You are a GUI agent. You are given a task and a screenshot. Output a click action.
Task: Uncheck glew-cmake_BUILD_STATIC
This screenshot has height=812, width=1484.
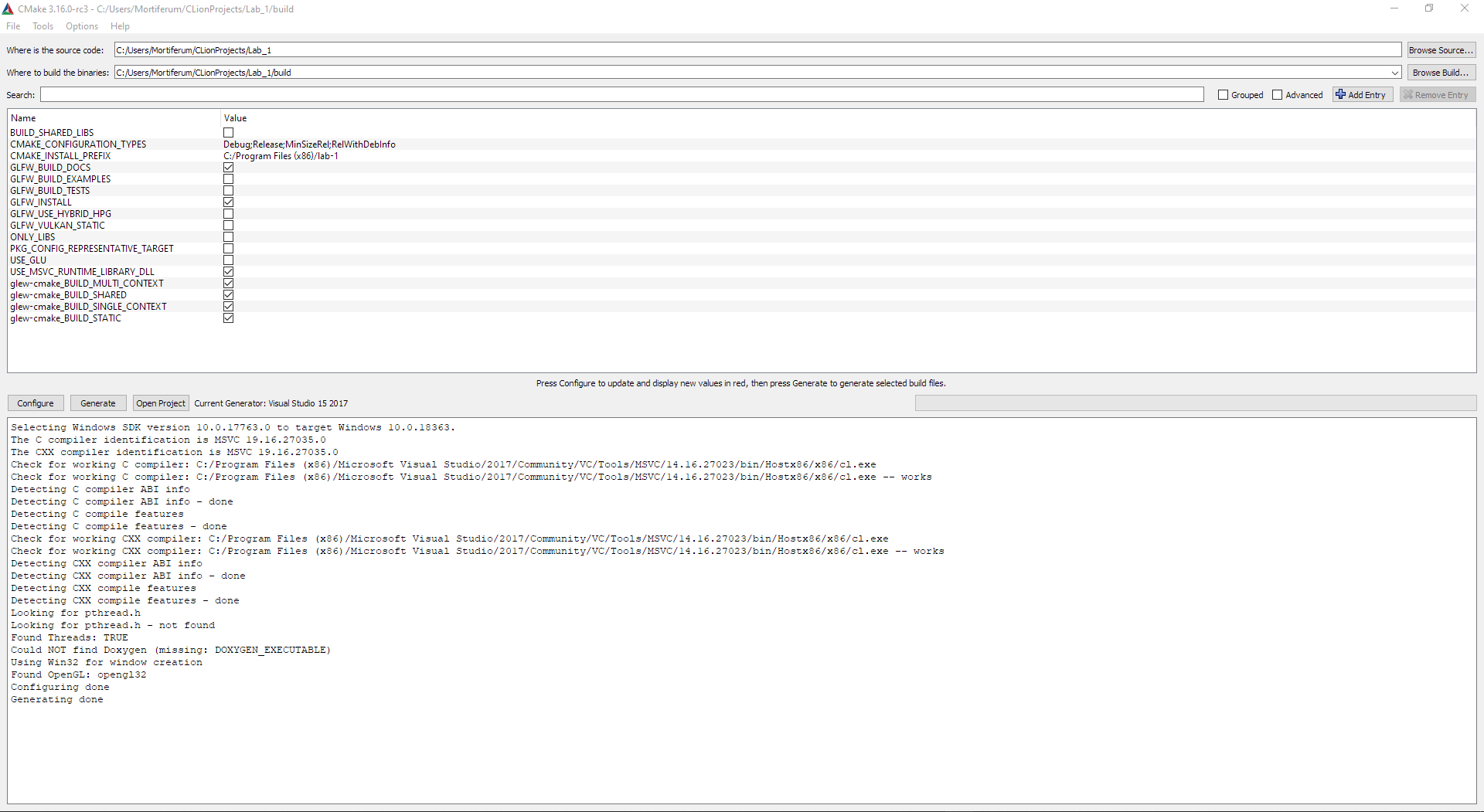pos(228,318)
